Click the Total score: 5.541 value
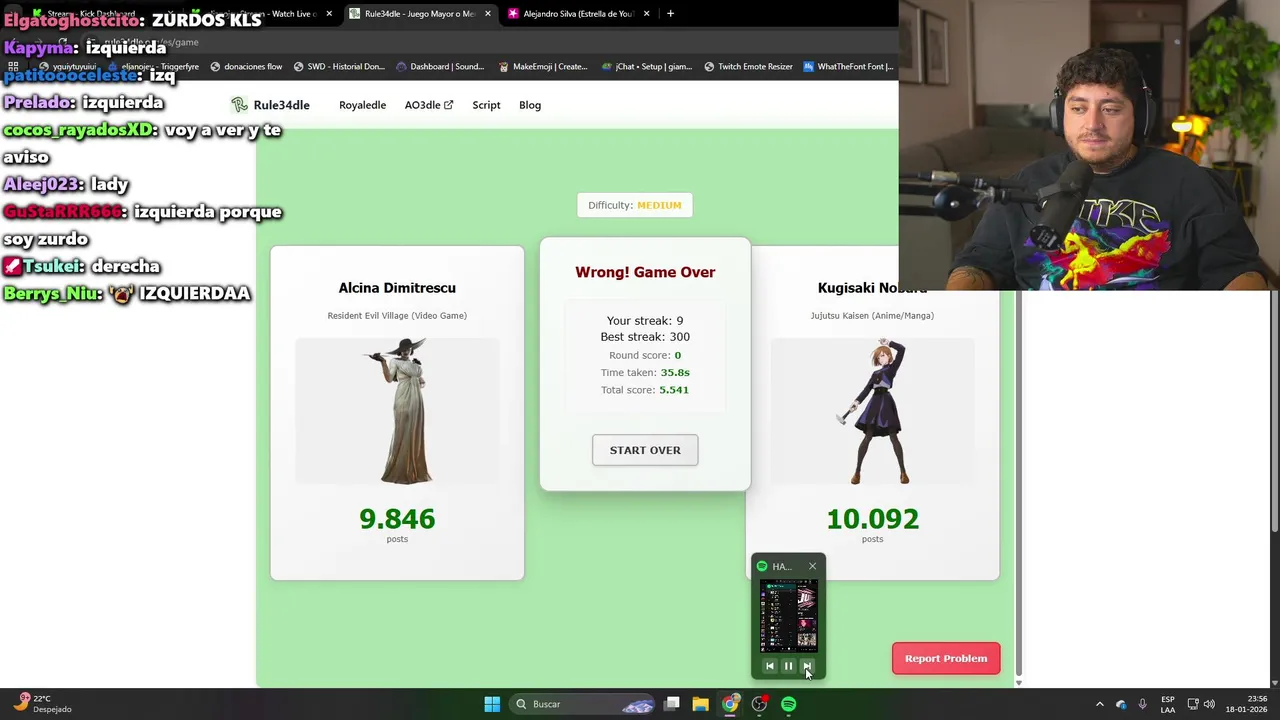 [674, 390]
